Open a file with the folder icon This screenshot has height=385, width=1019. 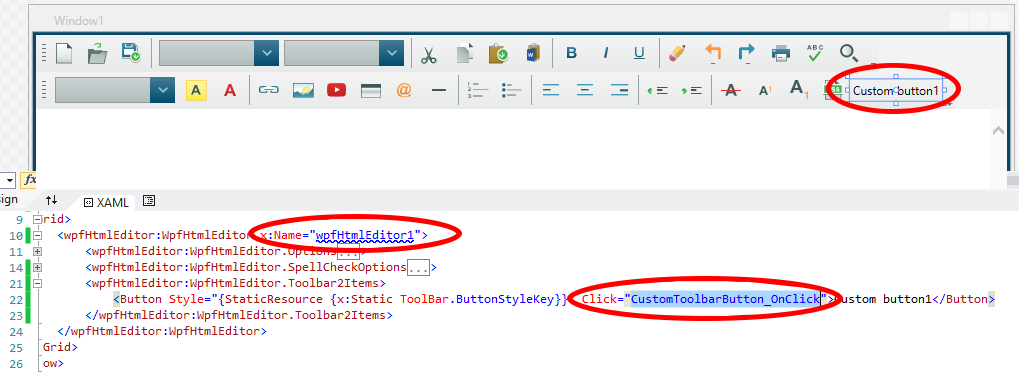97,53
